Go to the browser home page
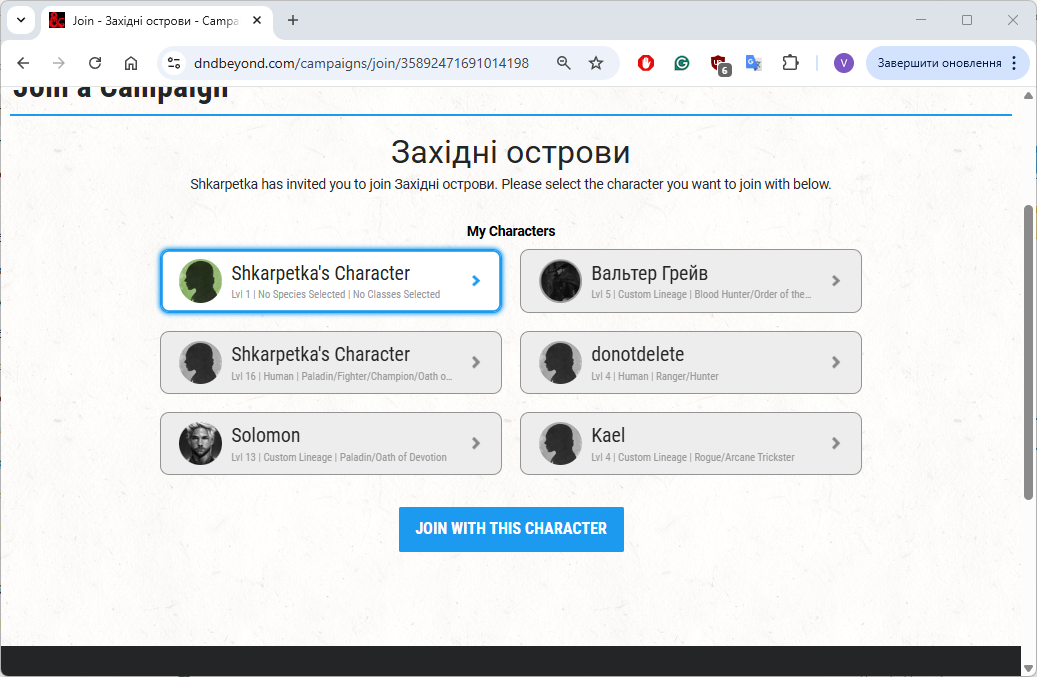 tap(131, 63)
